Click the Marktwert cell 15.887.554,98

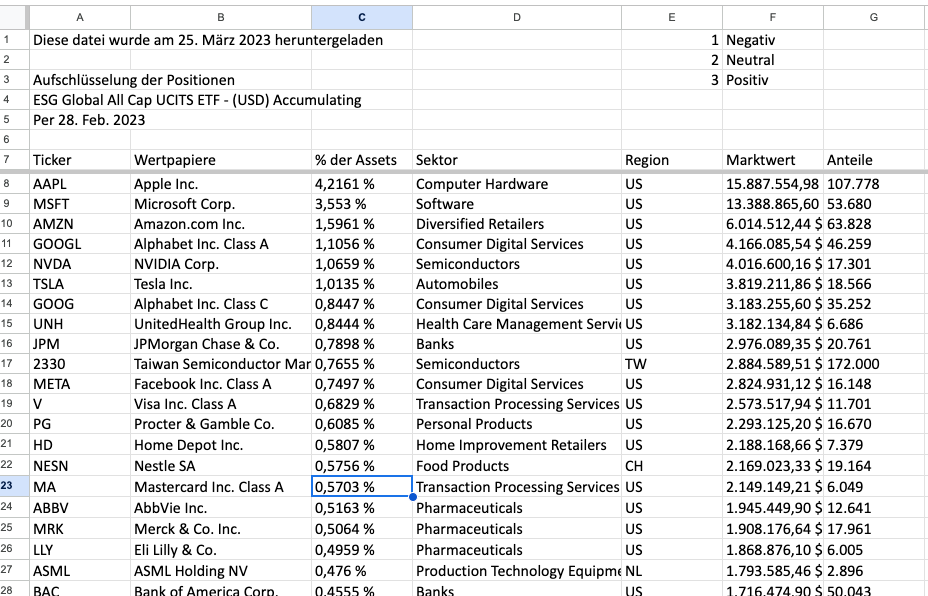pyautogui.click(x=772, y=184)
